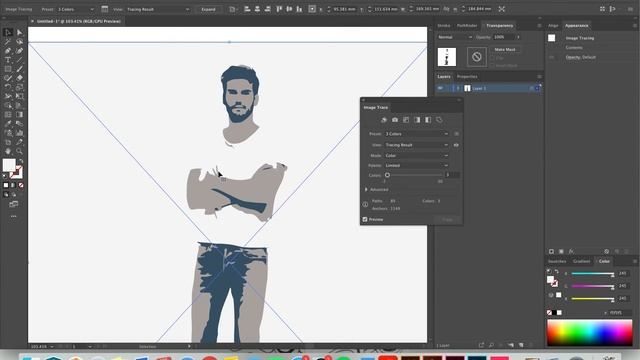The image size is (640, 360).
Task: Click the Manage Presets icon beside Preset dropdown
Action: (456, 134)
